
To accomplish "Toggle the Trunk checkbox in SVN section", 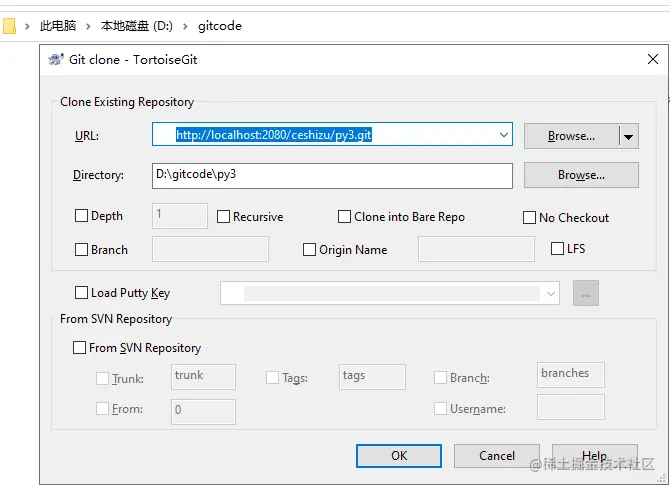I will 102,378.
